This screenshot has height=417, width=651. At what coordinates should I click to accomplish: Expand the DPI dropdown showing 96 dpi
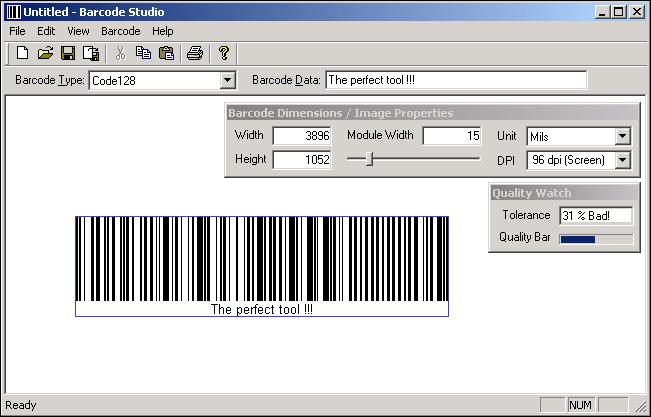coord(623,160)
